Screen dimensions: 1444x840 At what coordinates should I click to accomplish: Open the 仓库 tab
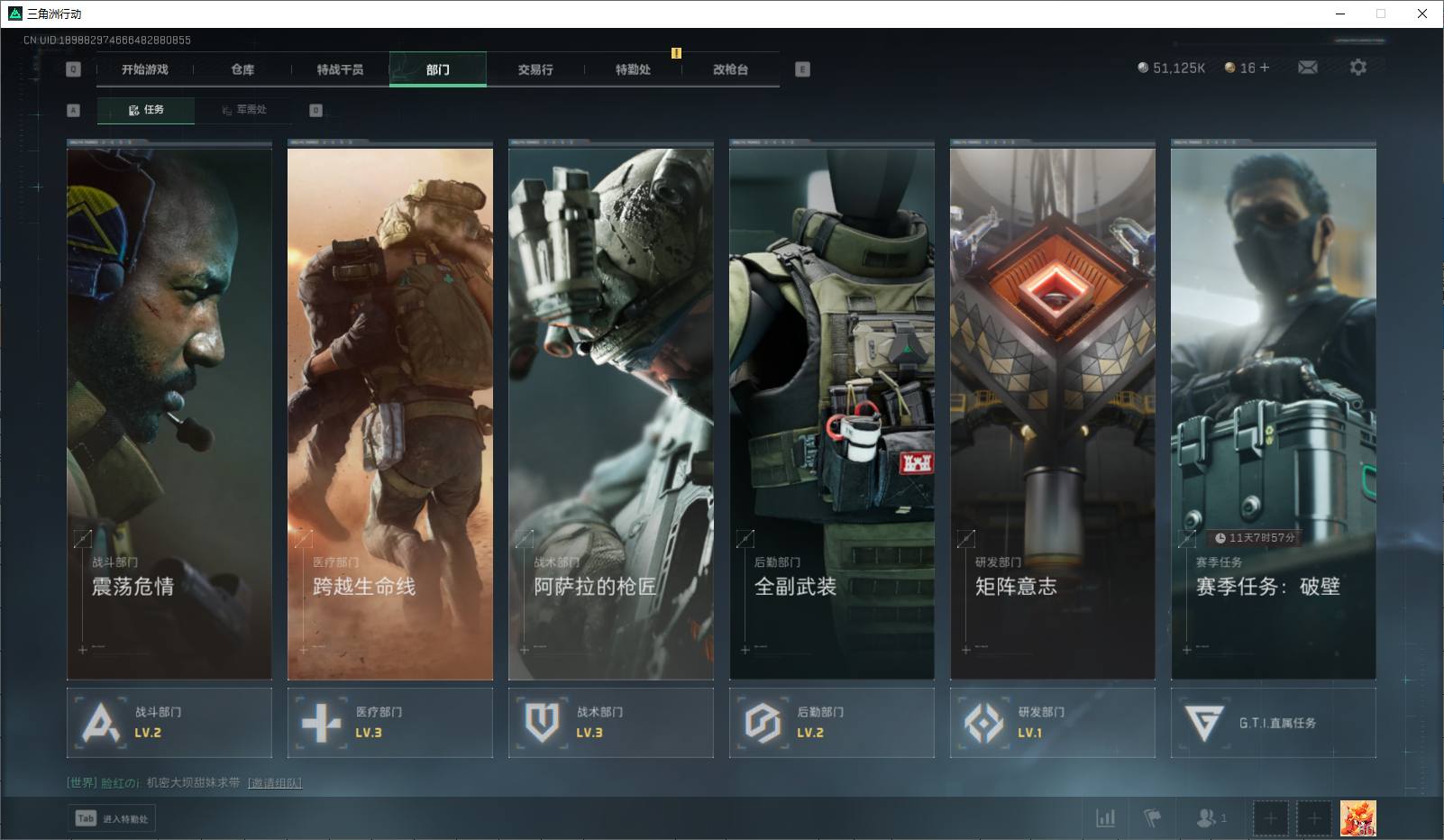pos(242,69)
